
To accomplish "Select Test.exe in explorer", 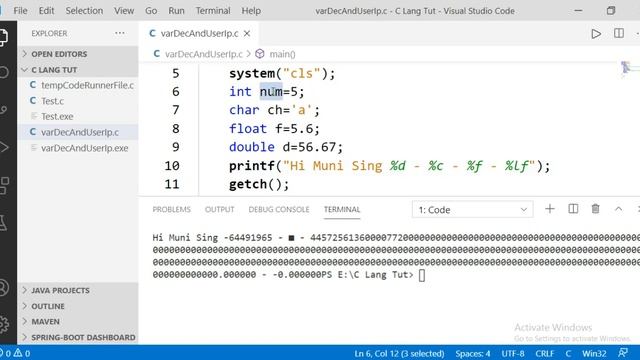I will point(78,116).
